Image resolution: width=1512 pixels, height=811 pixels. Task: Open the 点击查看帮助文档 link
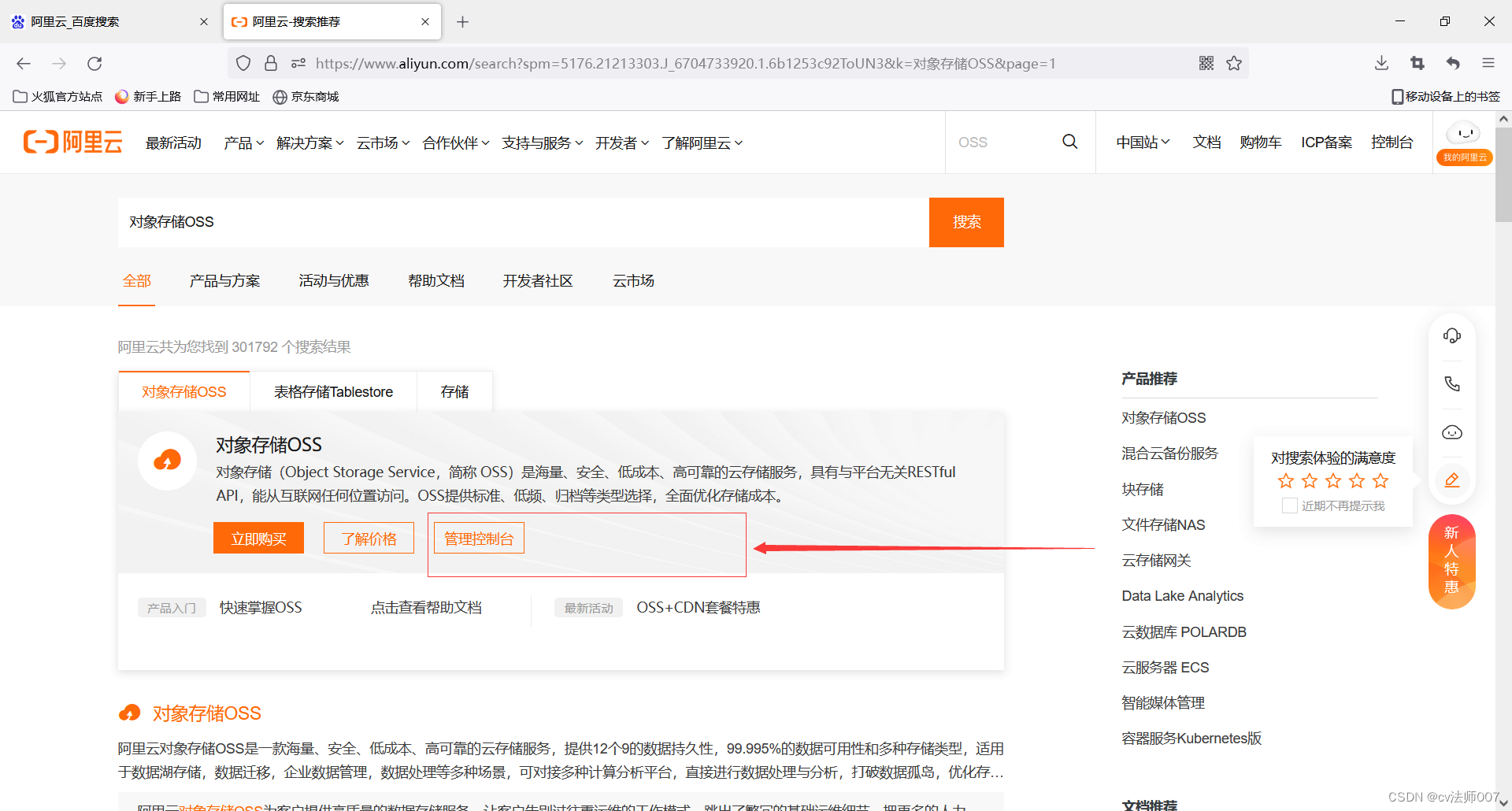coord(426,608)
